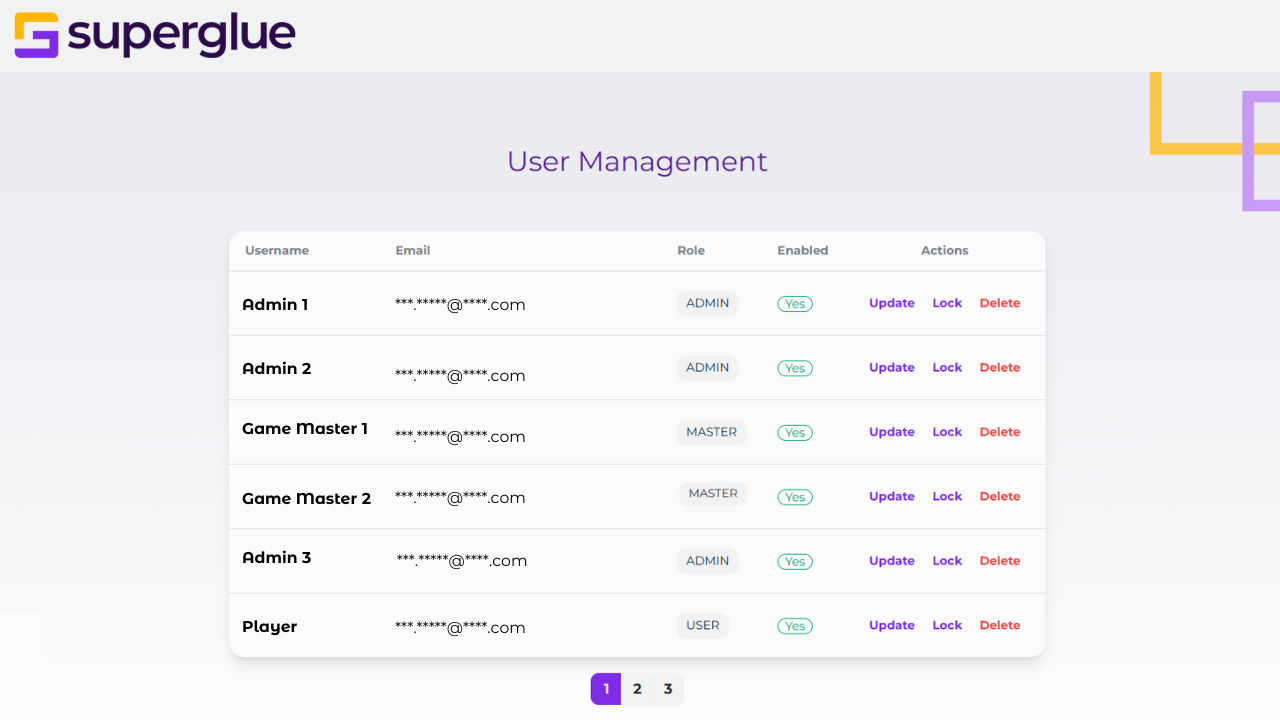Click the masked email for Game Master 2
The width and height of the screenshot is (1280, 720).
(460, 498)
